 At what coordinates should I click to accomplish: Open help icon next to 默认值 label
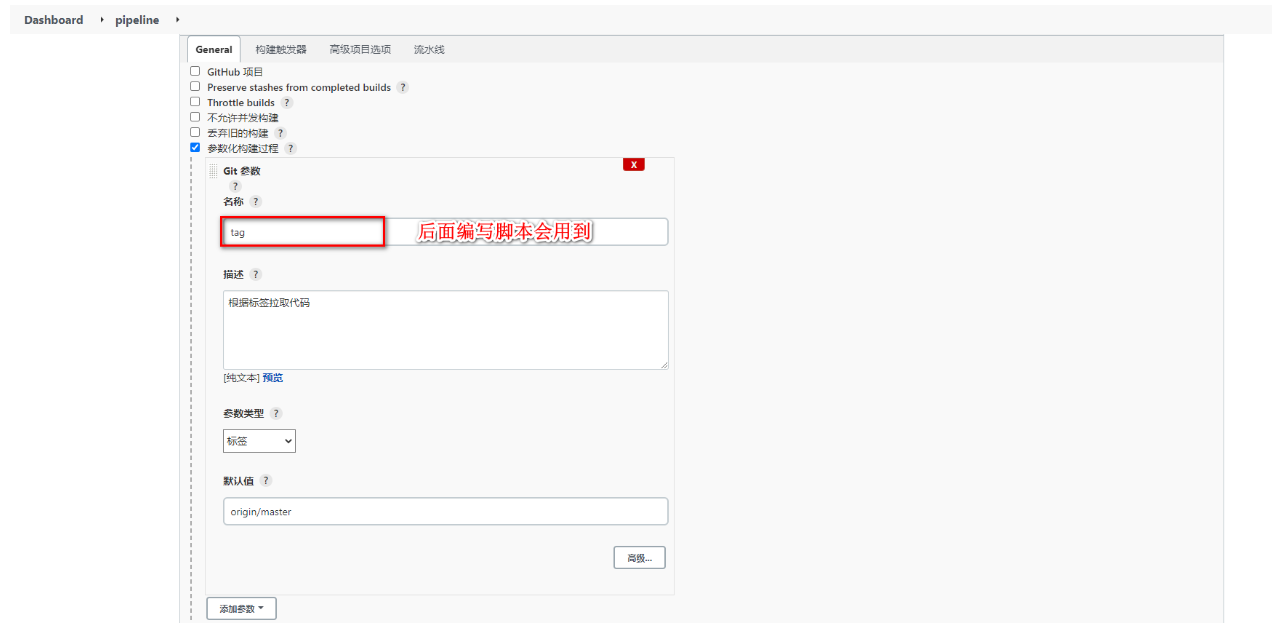[x=265, y=480]
